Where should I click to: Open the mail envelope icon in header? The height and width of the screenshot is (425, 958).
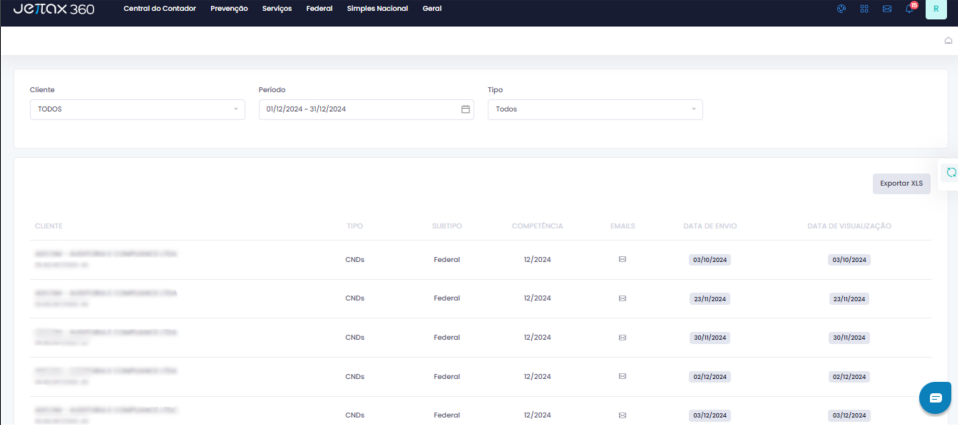887,9
